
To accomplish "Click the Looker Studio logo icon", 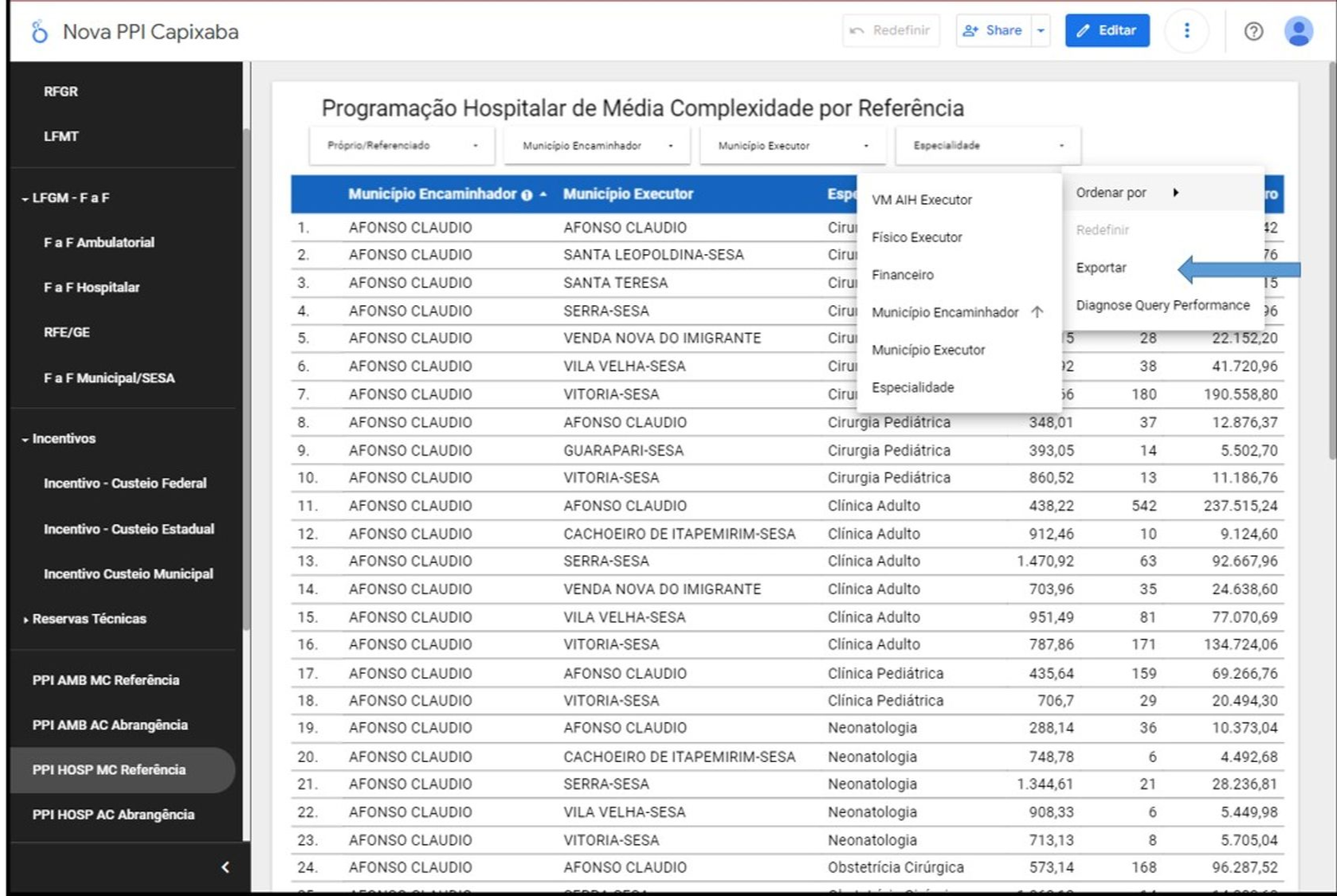I will [x=39, y=32].
